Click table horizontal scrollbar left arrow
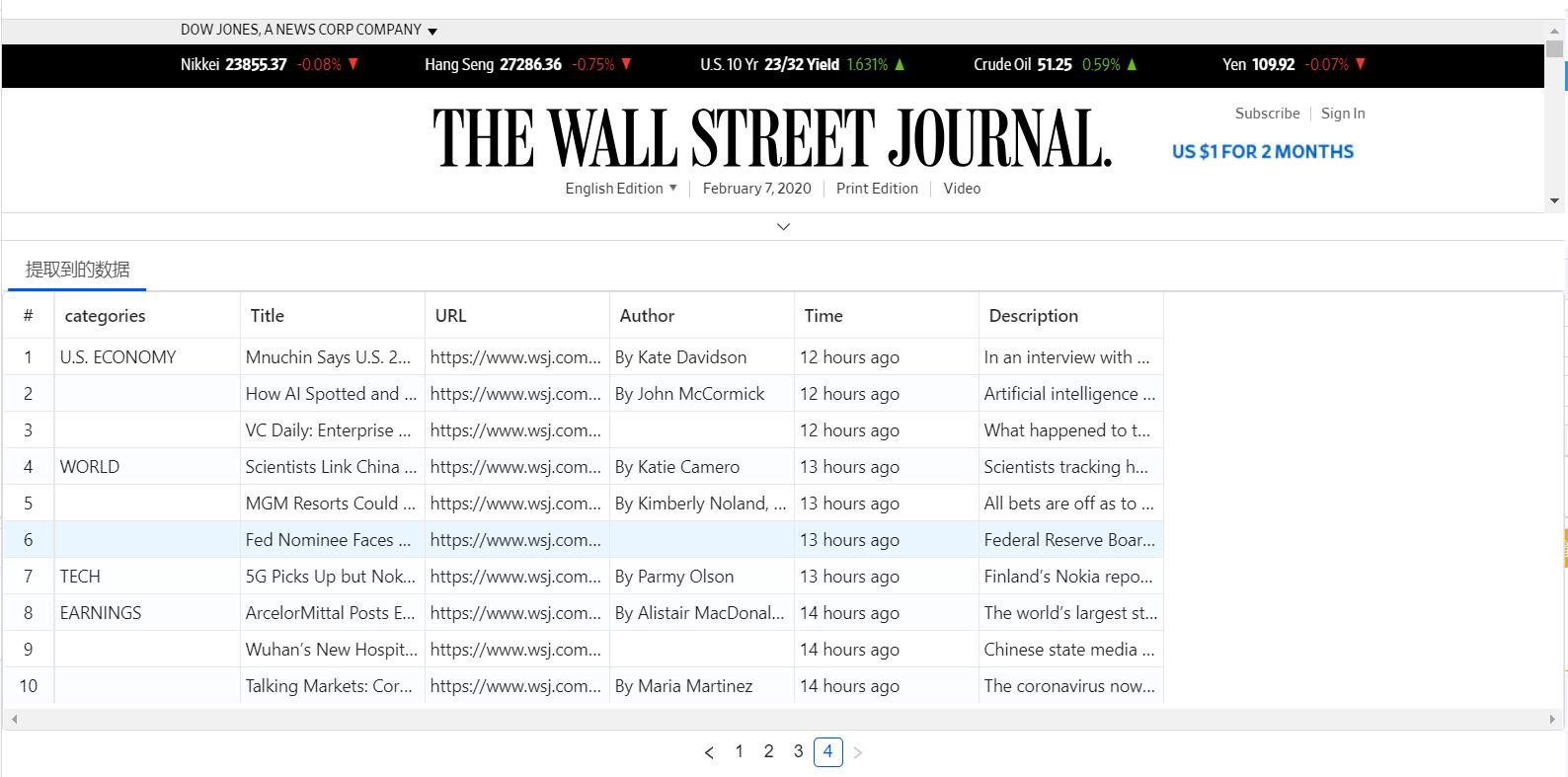 [13, 720]
